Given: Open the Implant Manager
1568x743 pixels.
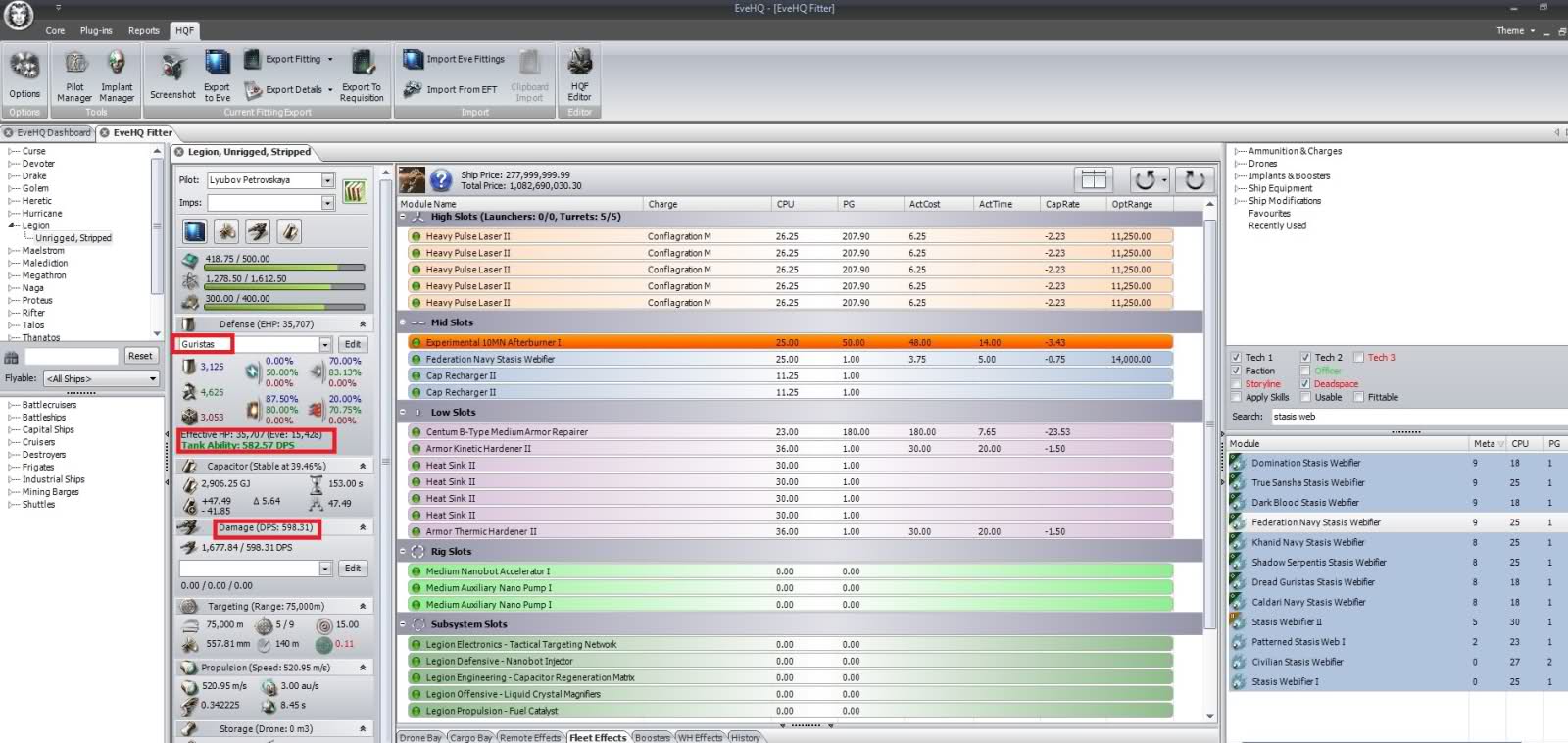Looking at the screenshot, I should tap(117, 74).
